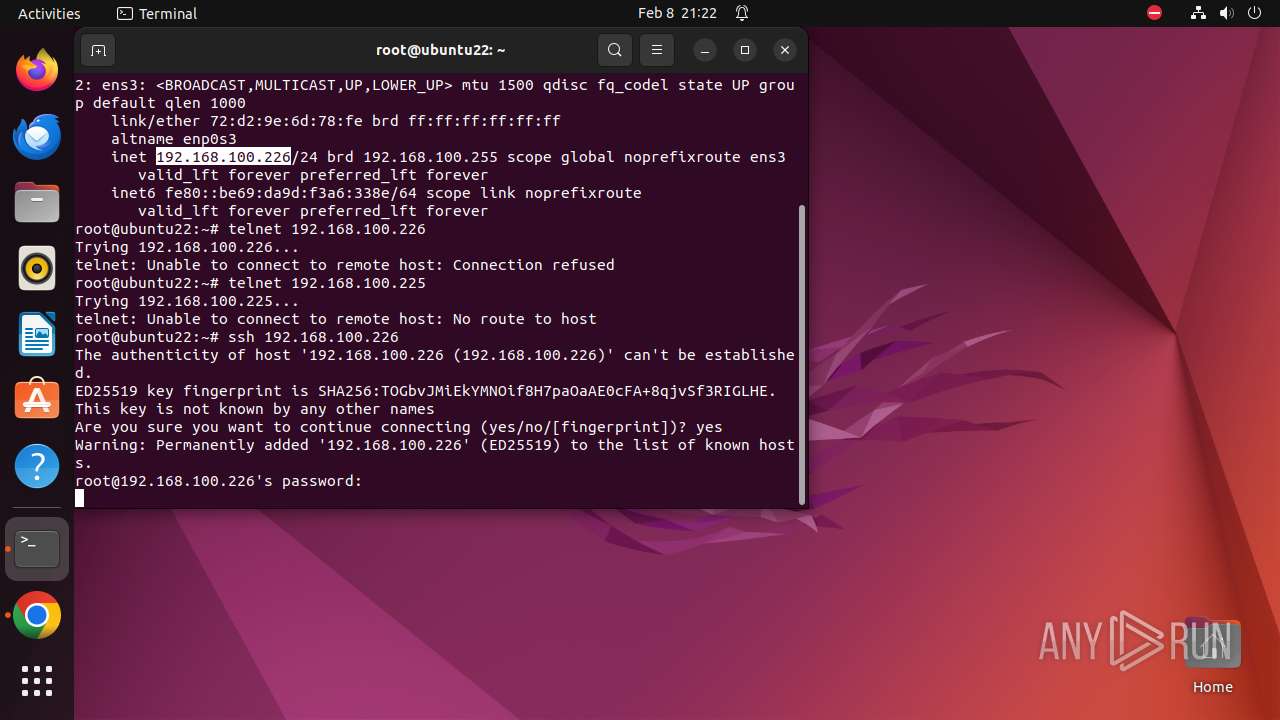Open the Help application
Viewport: 1280px width, 720px height.
[37, 467]
